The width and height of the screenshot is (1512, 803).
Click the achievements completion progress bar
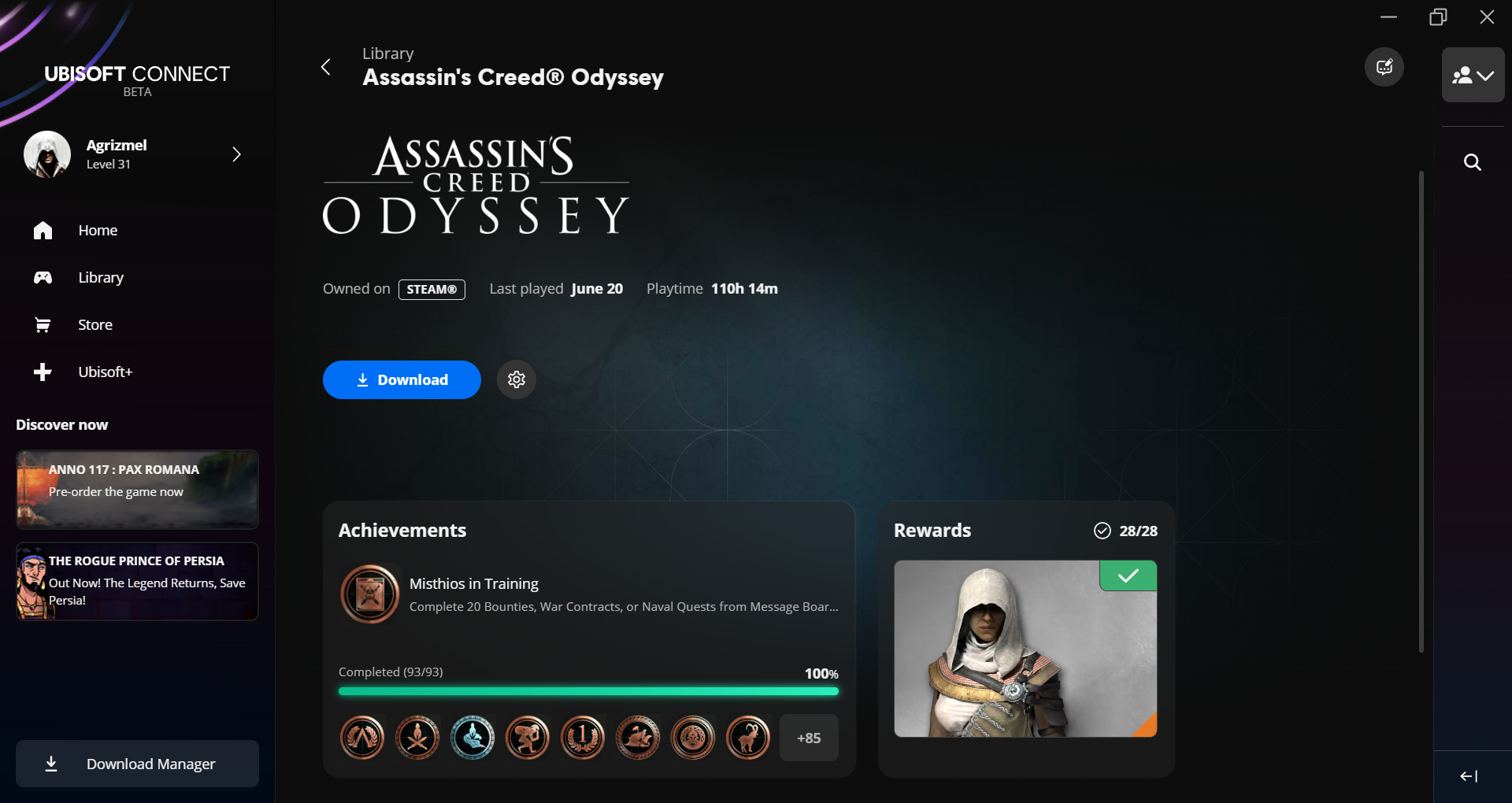point(588,691)
